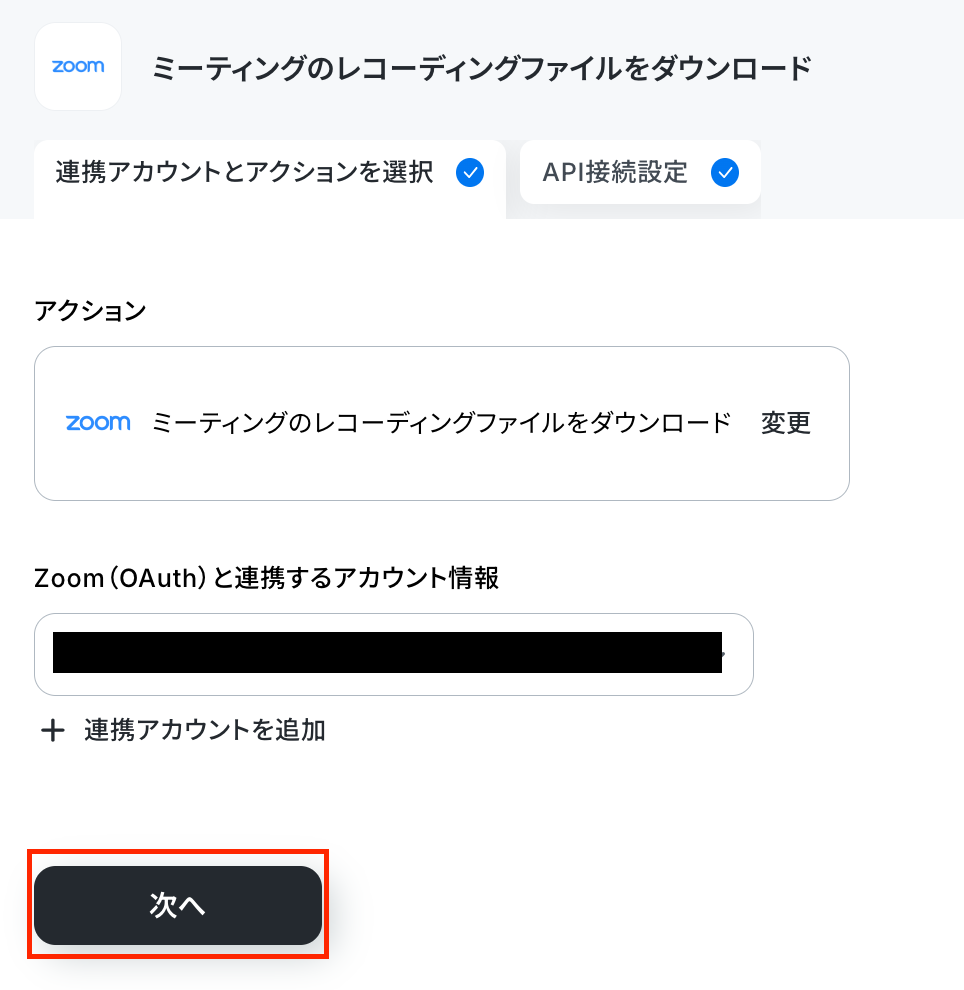Switch to the API接続設定 tab

pyautogui.click(x=640, y=172)
